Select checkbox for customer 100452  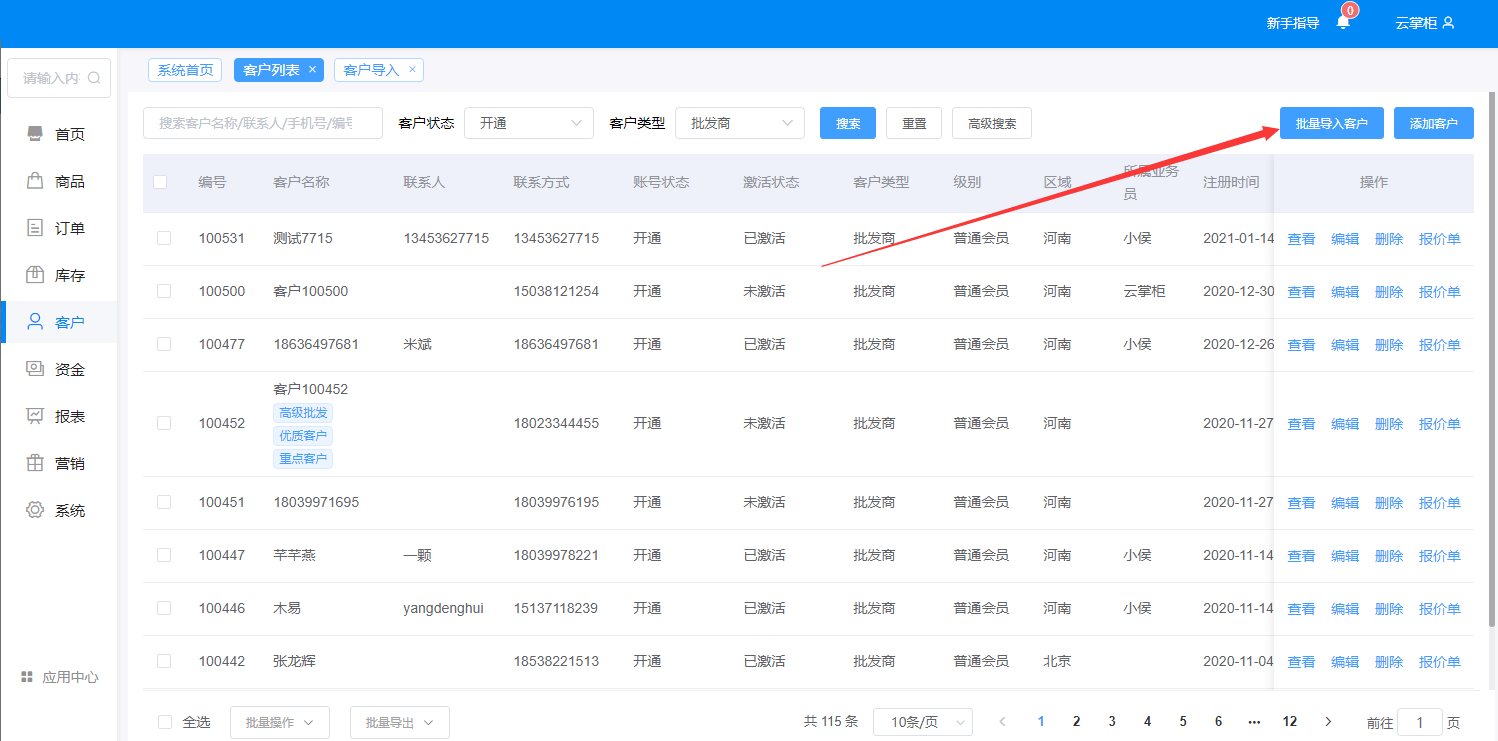[164, 423]
